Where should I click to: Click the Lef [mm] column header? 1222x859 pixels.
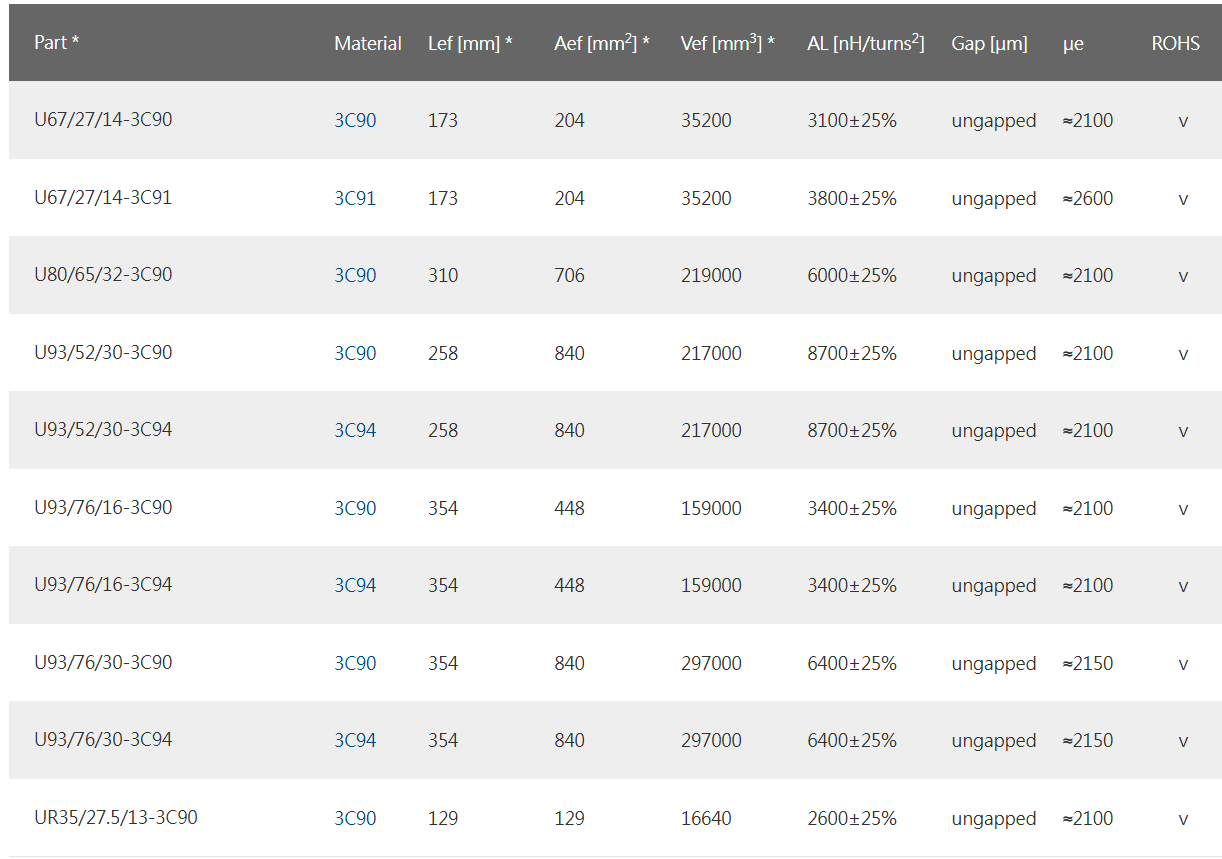click(x=470, y=43)
